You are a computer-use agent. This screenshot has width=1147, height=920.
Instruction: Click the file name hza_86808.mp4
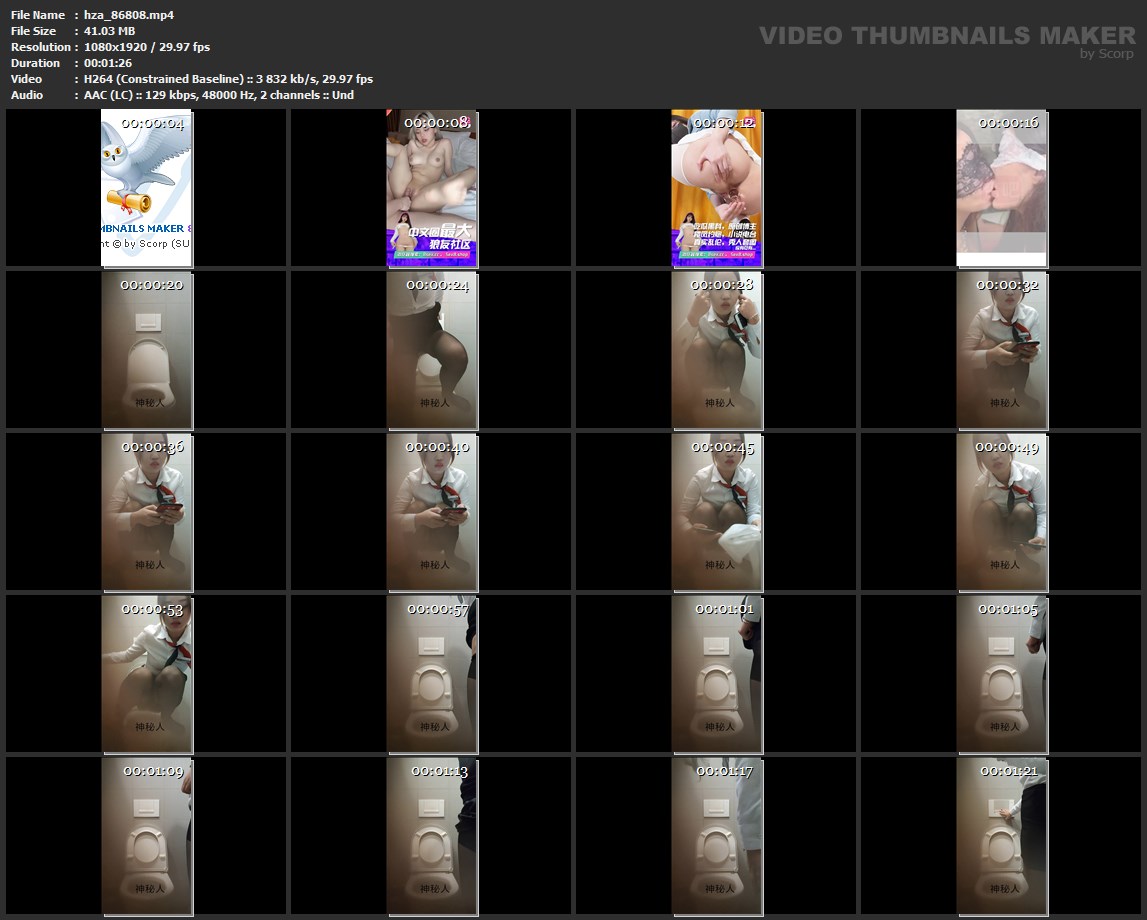129,15
